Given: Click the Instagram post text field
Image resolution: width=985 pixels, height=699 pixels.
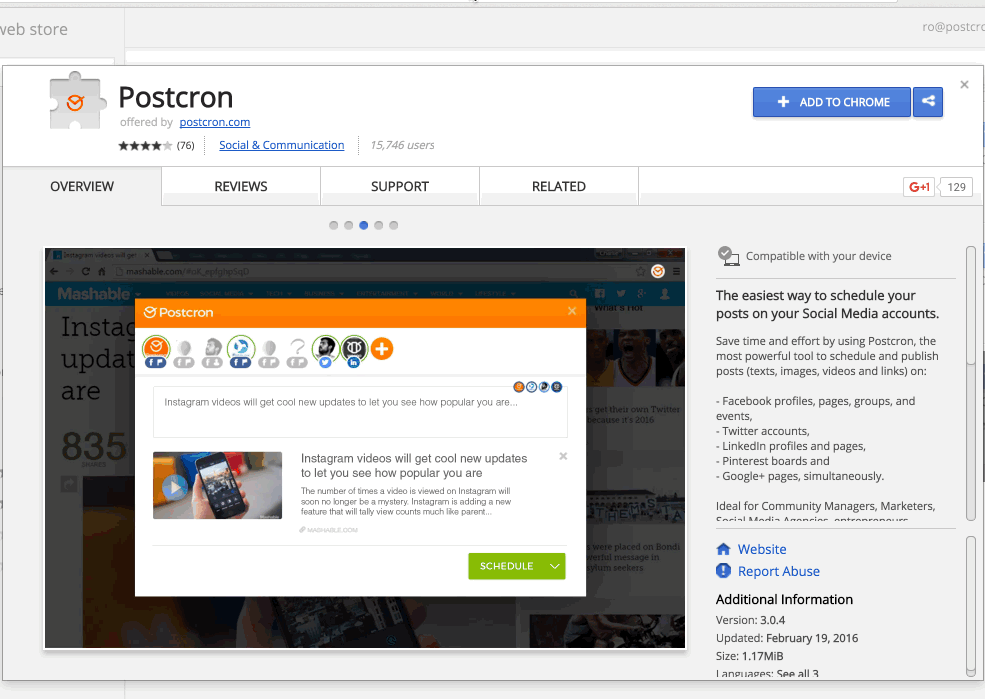Looking at the screenshot, I should 360,412.
